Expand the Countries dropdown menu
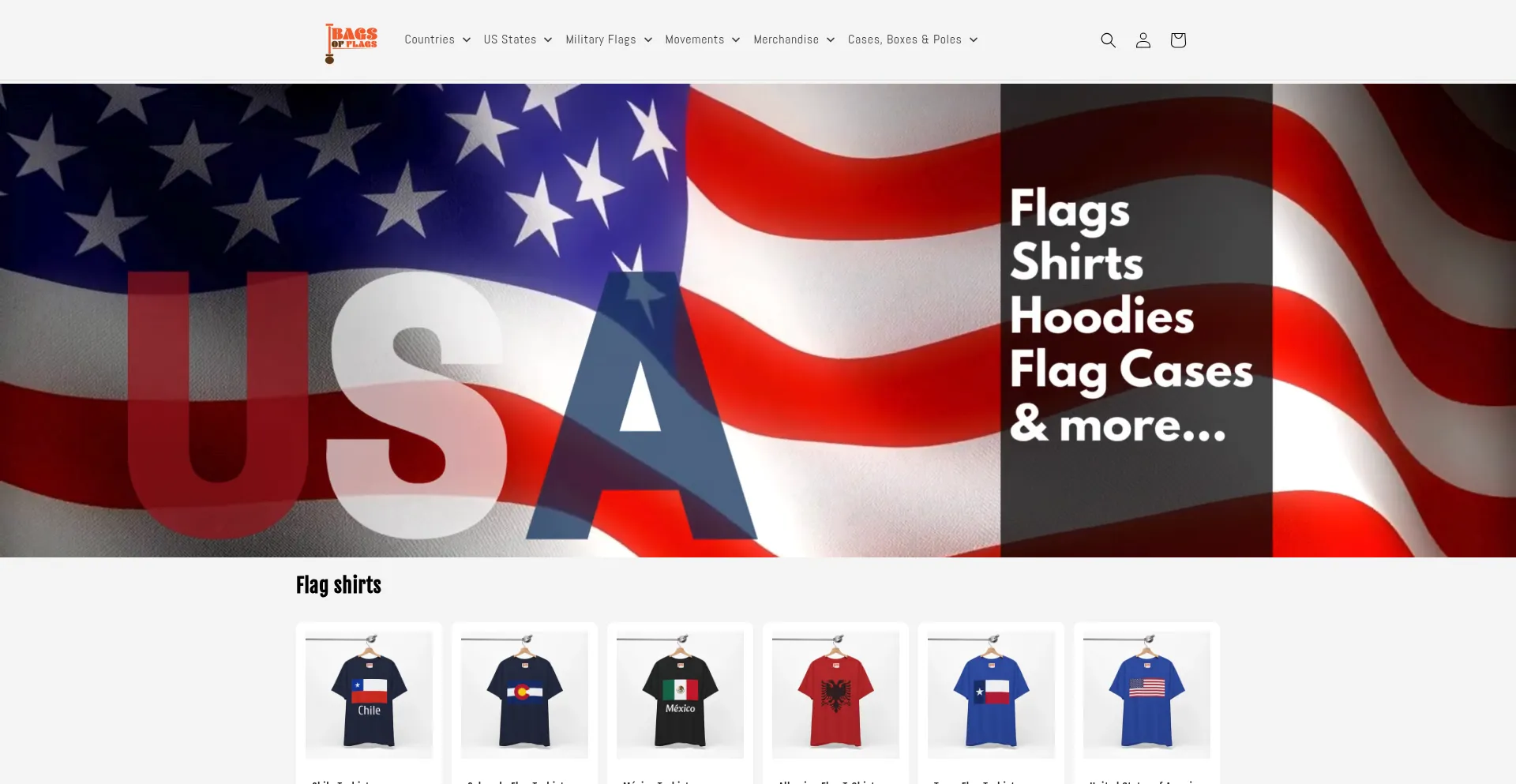The height and width of the screenshot is (784, 1516). (x=437, y=39)
